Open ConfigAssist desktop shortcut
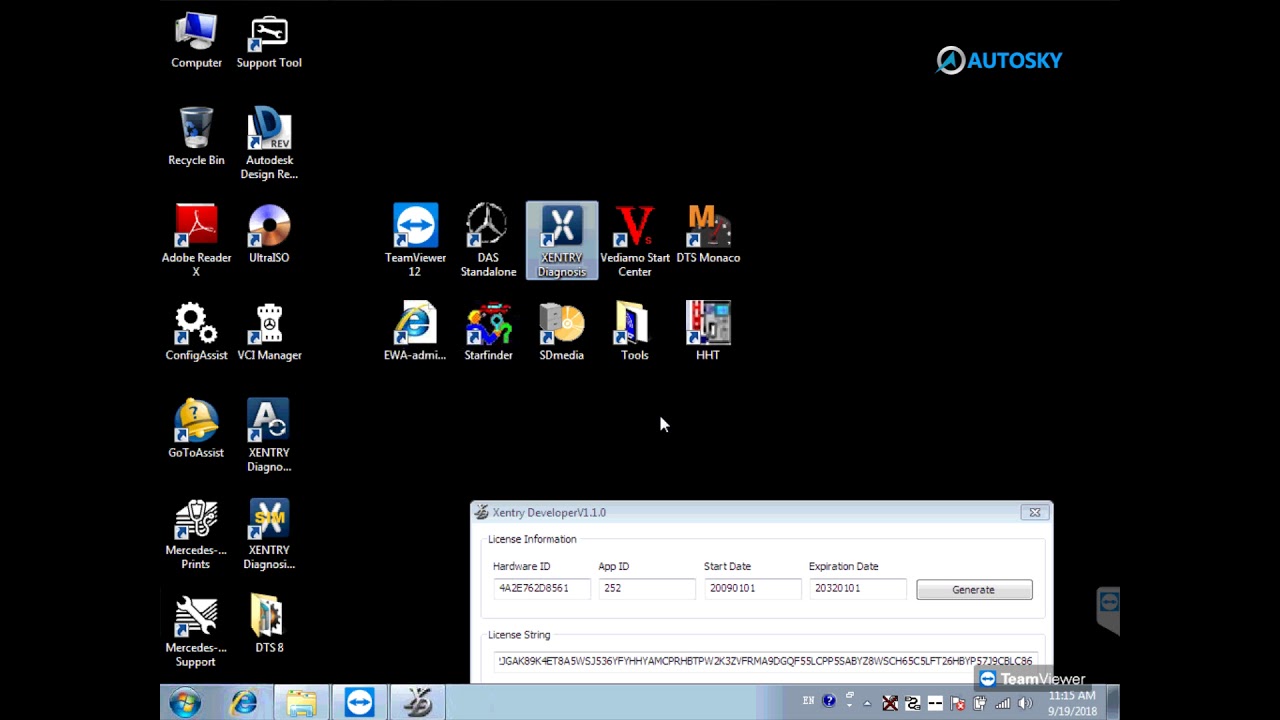The height and width of the screenshot is (720, 1280). click(x=196, y=332)
